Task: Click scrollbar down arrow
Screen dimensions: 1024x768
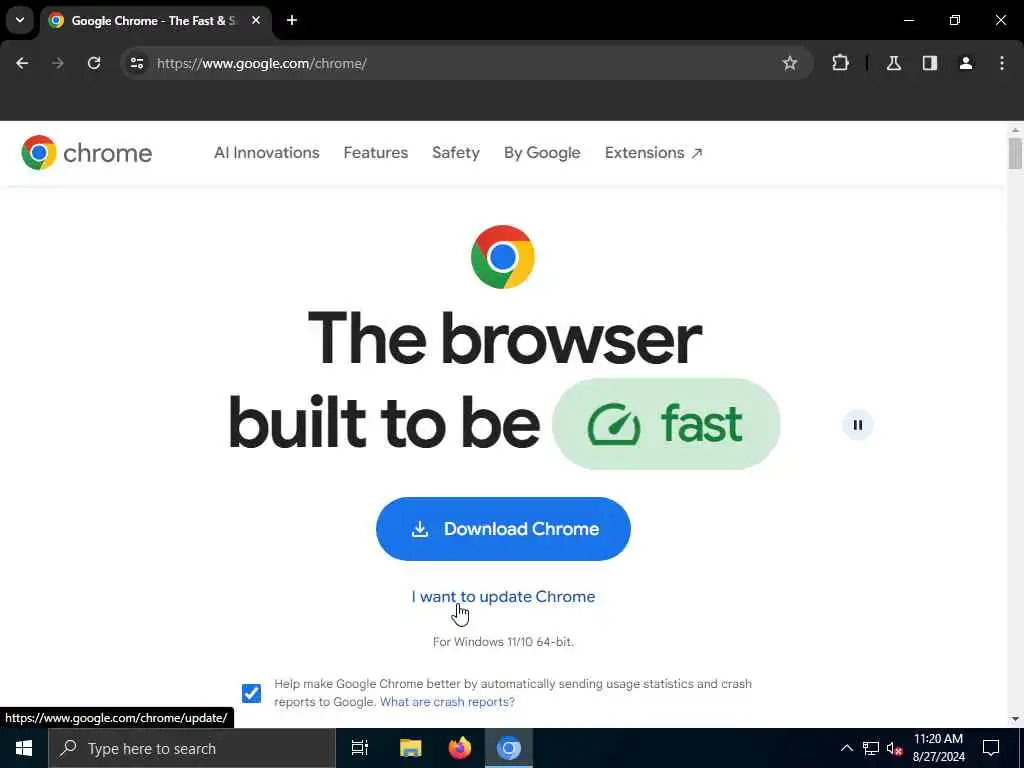Action: [x=1015, y=719]
